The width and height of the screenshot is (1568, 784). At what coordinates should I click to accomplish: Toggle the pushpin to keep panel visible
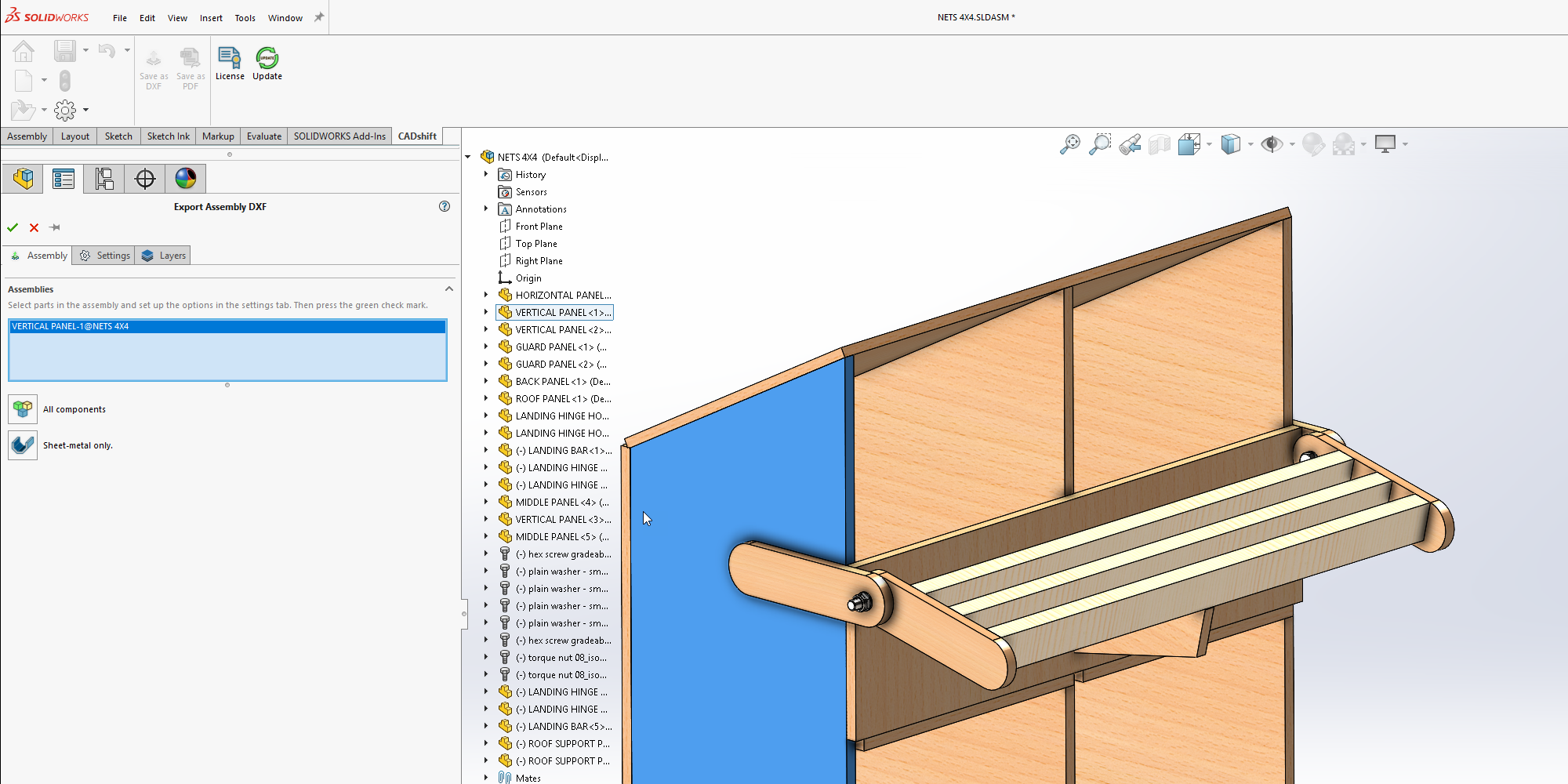tap(55, 227)
